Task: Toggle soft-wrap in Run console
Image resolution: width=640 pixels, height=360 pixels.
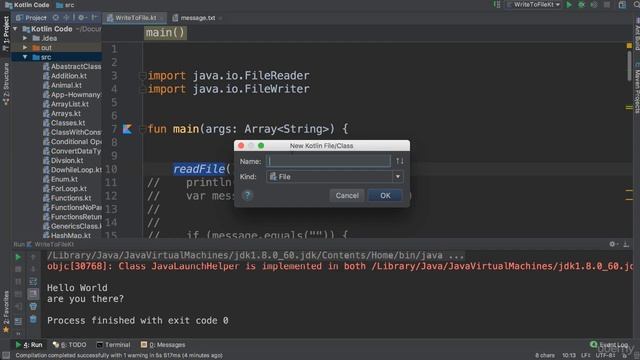Action: [33, 282]
